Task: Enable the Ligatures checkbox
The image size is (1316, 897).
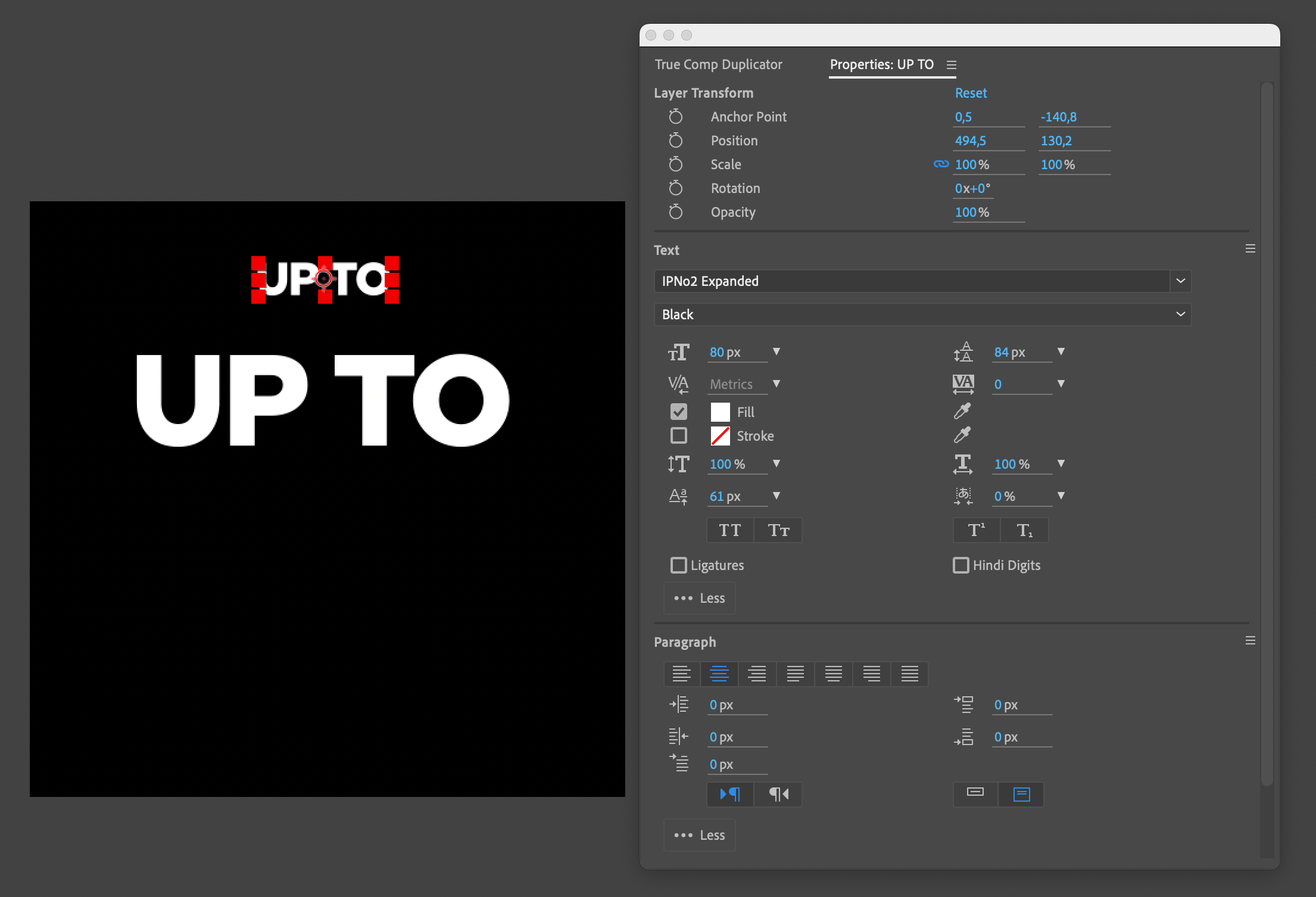Action: tap(679, 565)
